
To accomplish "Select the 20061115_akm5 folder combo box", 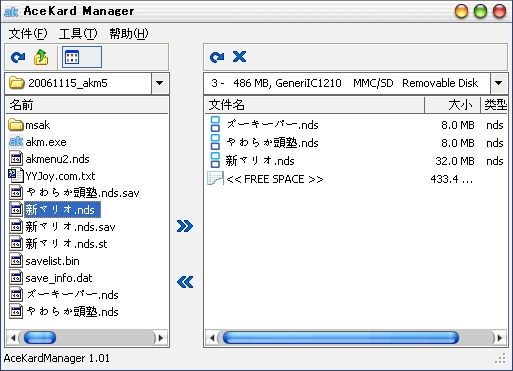I will tap(87, 83).
